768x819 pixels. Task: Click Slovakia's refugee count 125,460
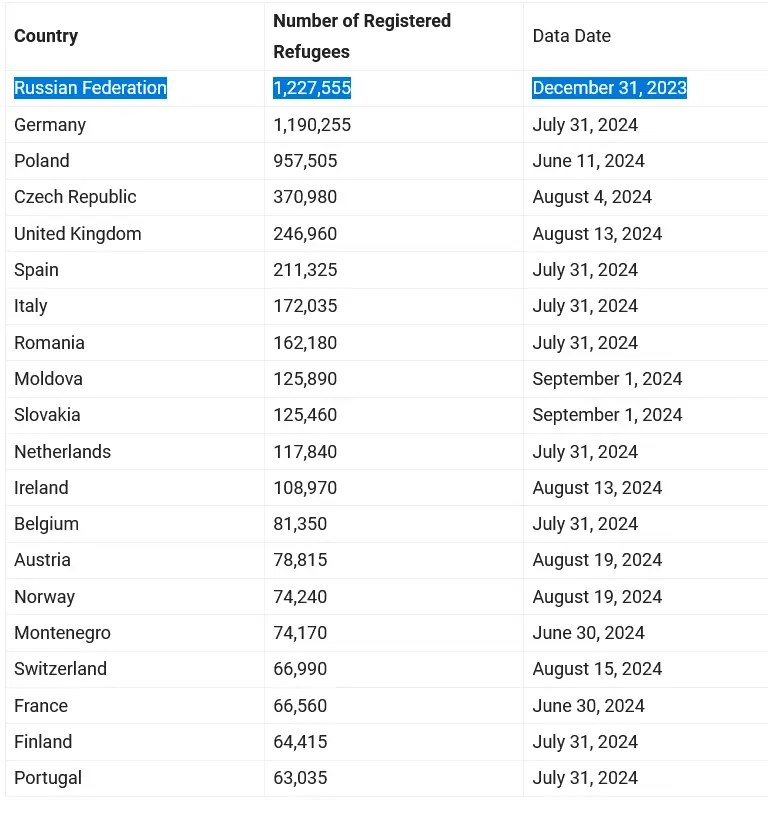(x=305, y=415)
